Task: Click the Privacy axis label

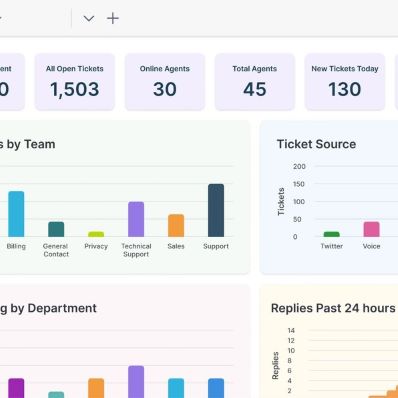Action: click(x=96, y=246)
